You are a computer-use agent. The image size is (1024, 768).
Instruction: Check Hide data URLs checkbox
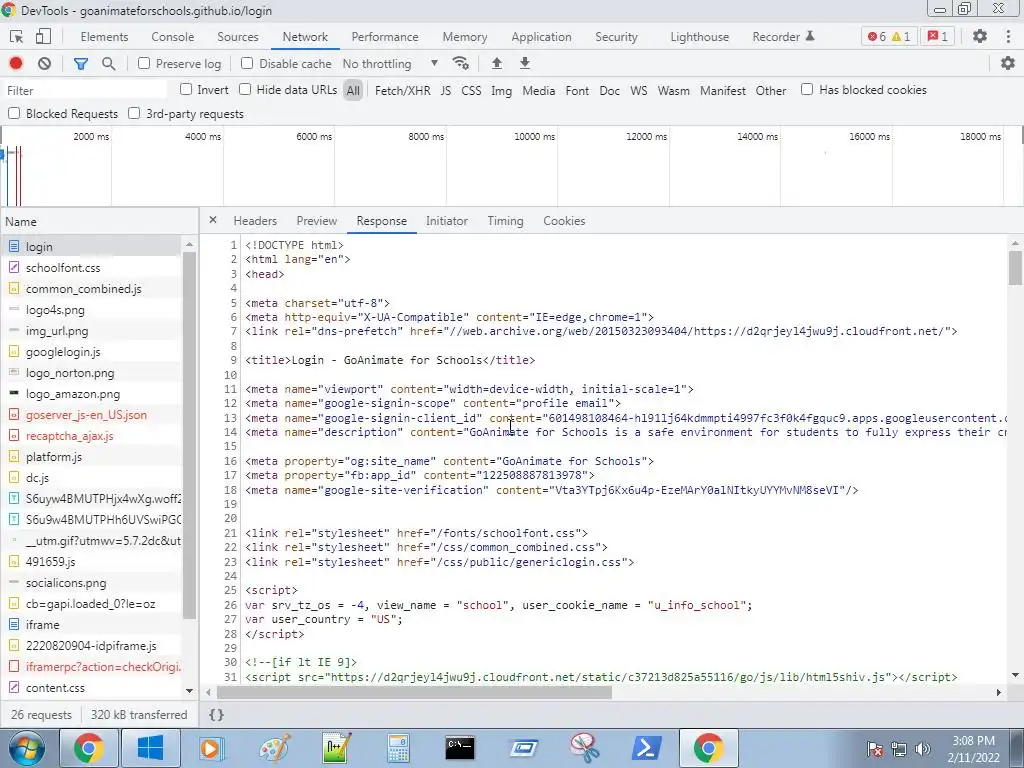245,89
